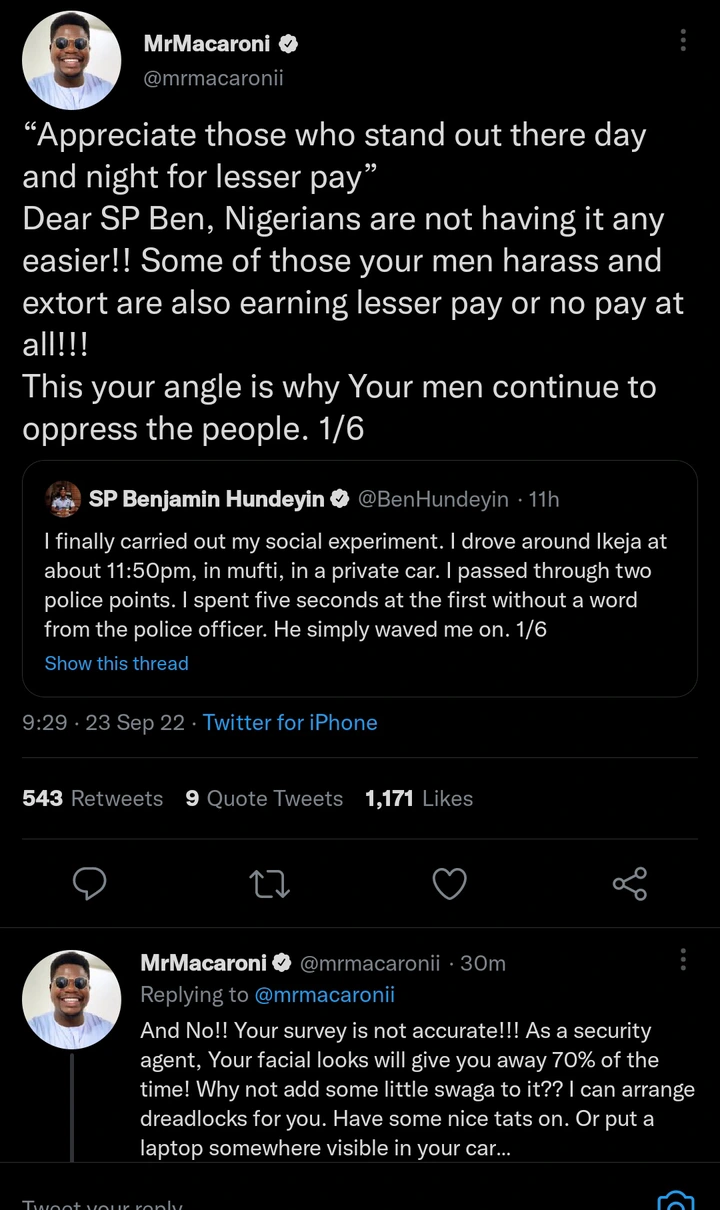
Task: Tap MrMacaroni's verified badge in main tweet
Action: click(289, 44)
